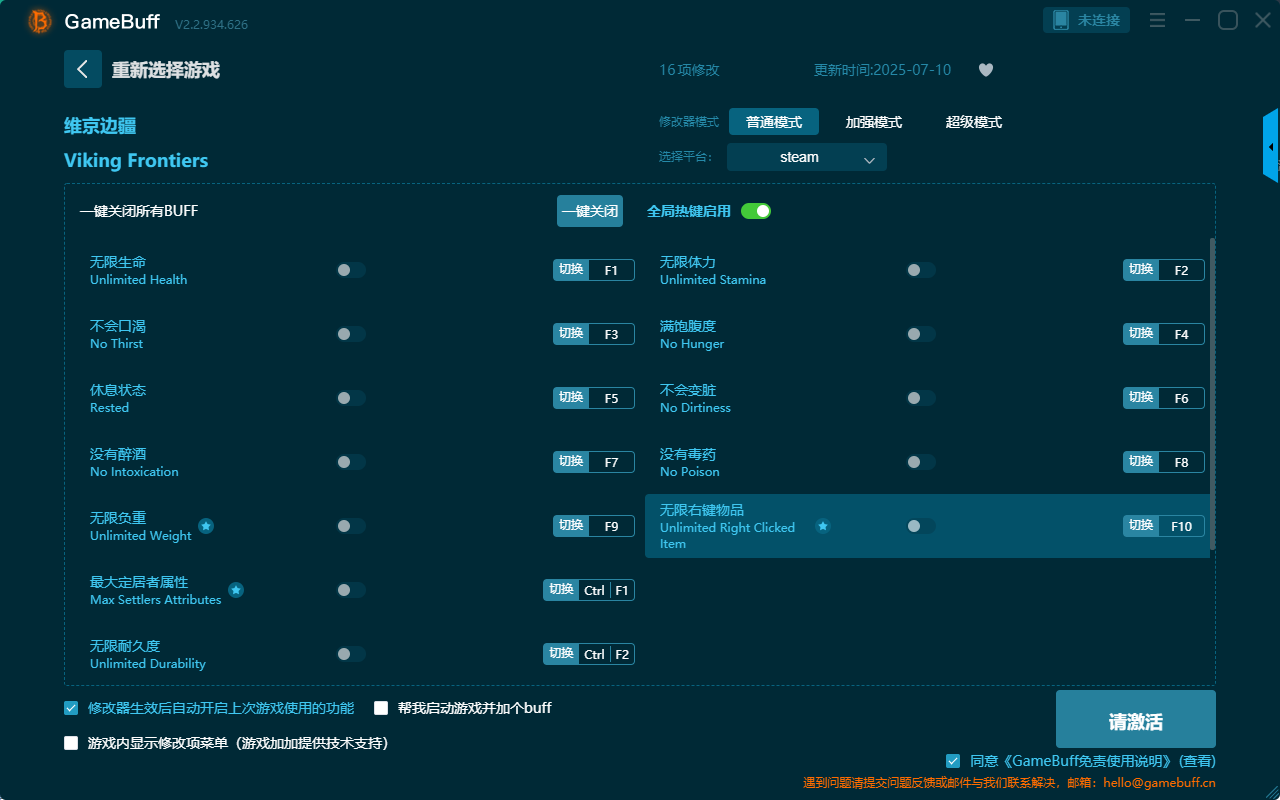Click the star on Unlimited Right Clicked Item
This screenshot has width=1280, height=800.
coord(823,526)
